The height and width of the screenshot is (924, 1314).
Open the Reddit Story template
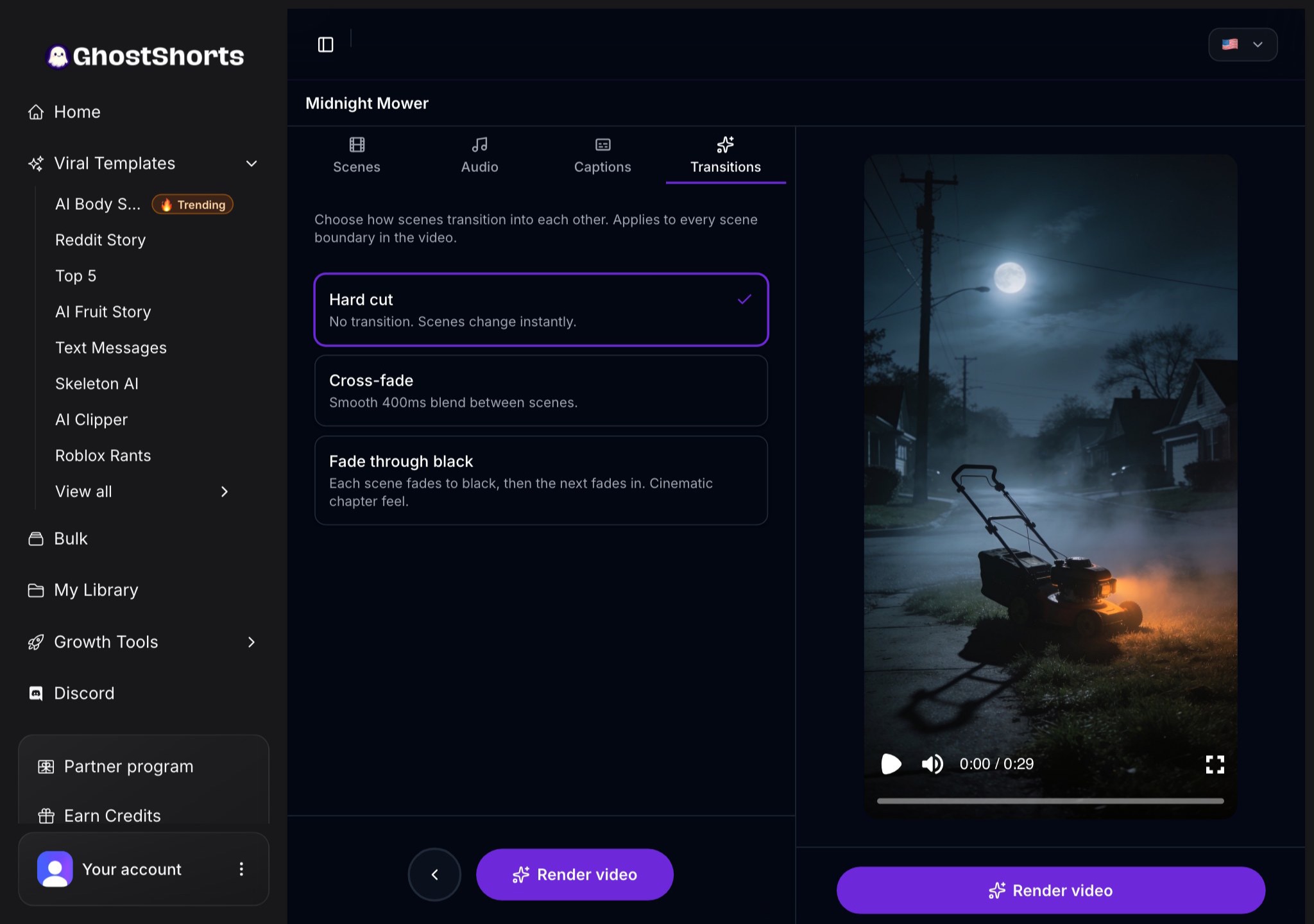pos(101,240)
